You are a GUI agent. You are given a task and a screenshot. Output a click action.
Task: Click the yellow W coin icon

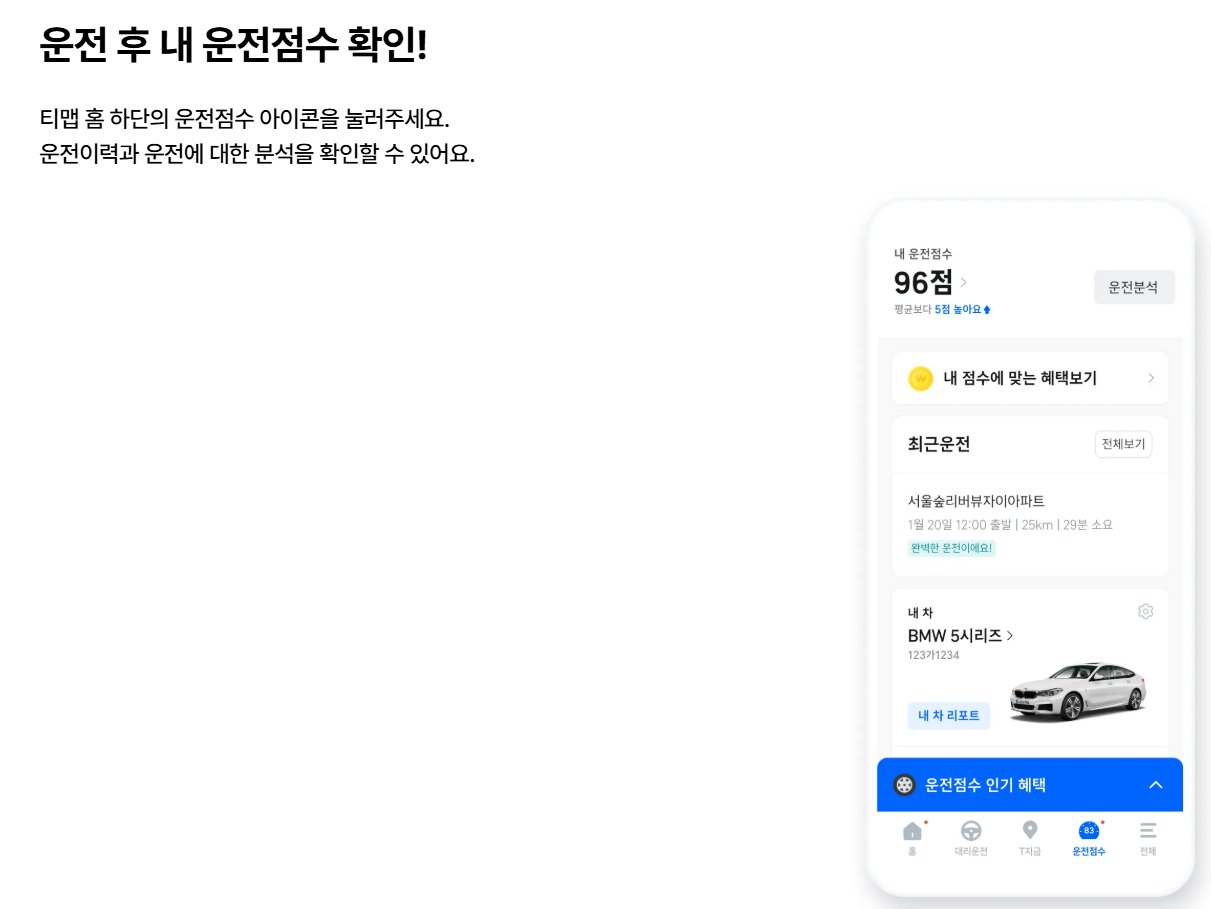tap(920, 378)
